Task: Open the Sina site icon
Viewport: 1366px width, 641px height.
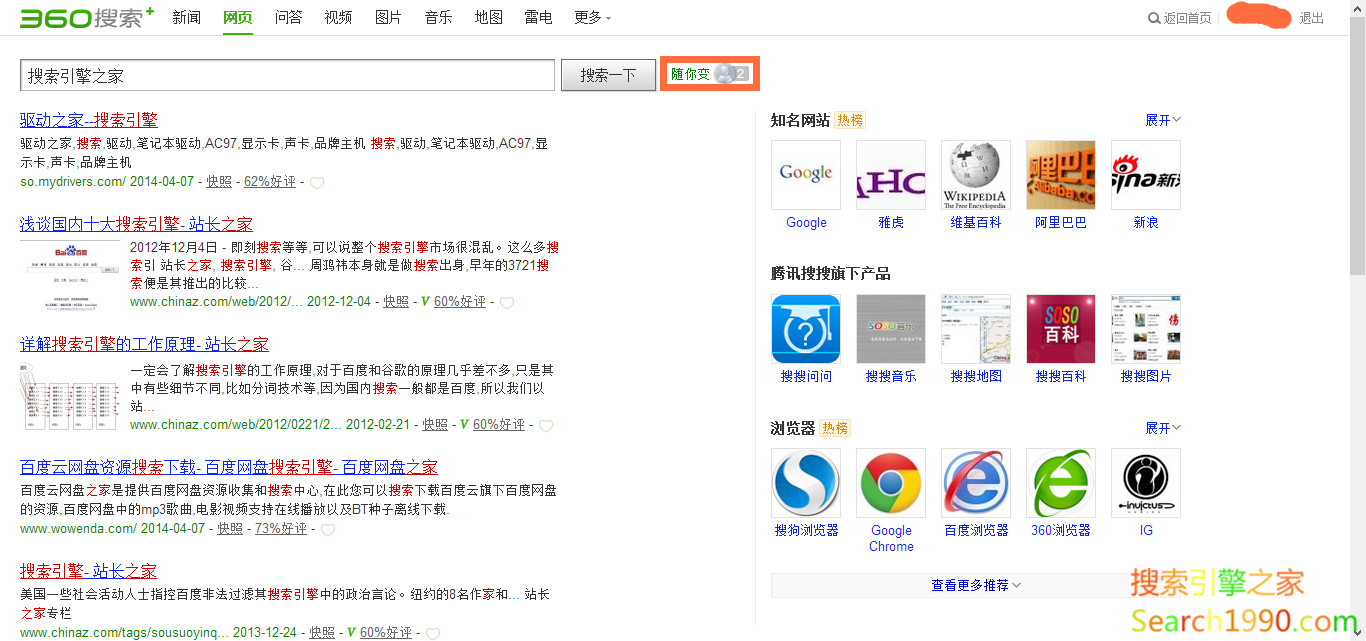Action: pos(1146,175)
